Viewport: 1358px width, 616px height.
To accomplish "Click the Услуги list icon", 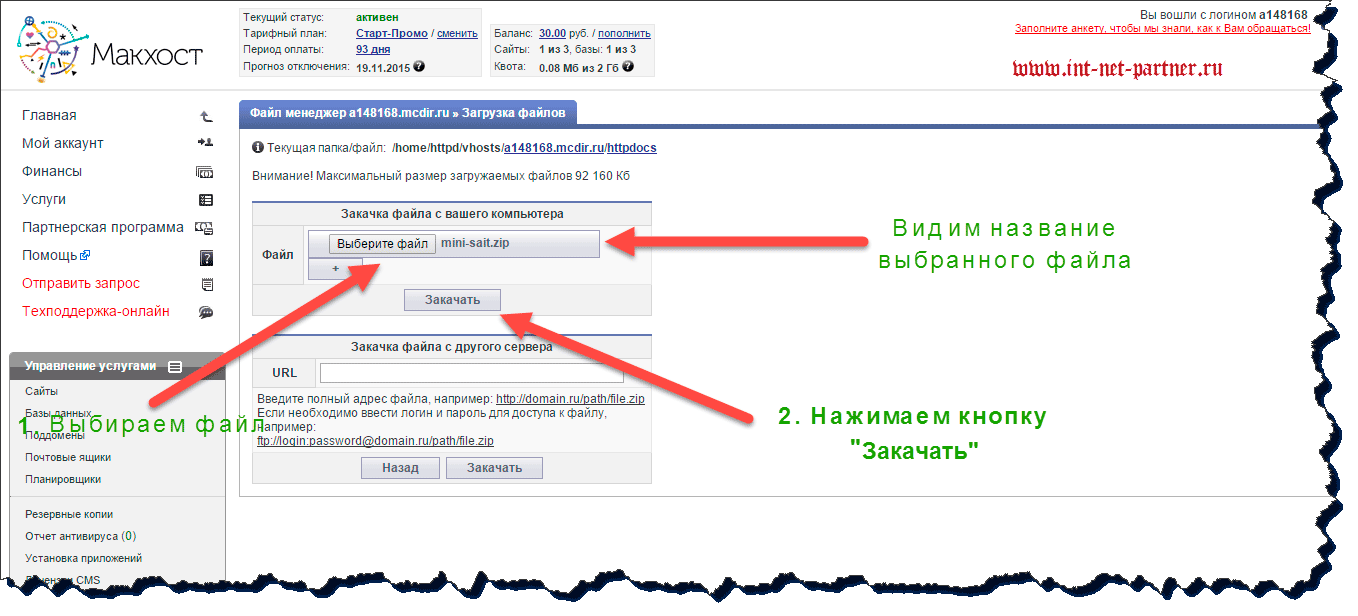I will coord(206,200).
